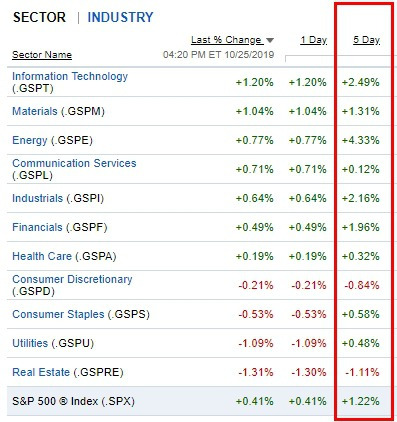This screenshot has width=397, height=422.
Task: Open Consumer Discretionary sector link
Action: [72, 279]
